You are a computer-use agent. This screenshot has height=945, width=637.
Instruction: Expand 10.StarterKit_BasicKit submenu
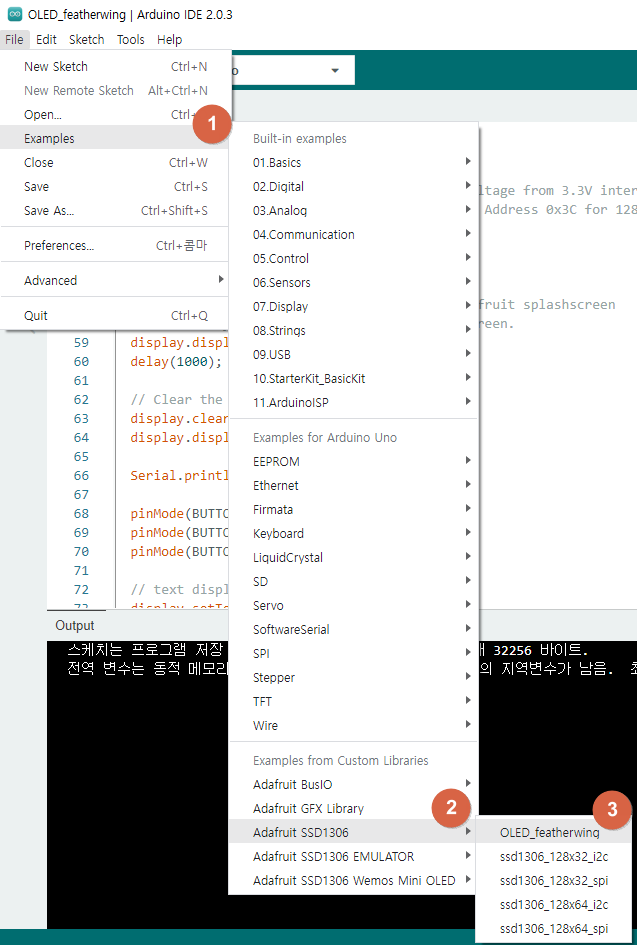(x=354, y=379)
